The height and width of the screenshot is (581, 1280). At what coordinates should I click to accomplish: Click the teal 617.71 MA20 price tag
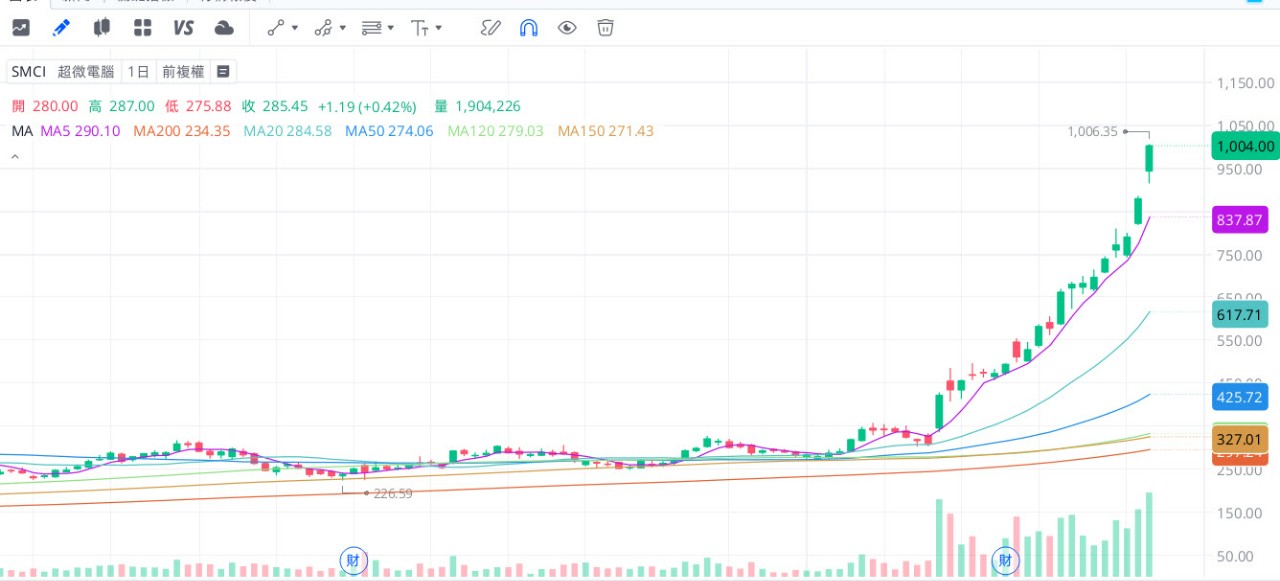coord(1240,314)
